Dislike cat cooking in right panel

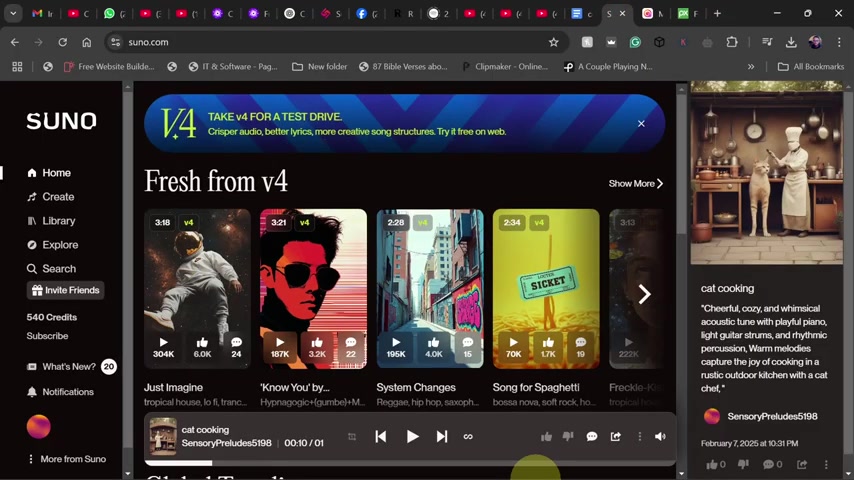[x=743, y=464]
